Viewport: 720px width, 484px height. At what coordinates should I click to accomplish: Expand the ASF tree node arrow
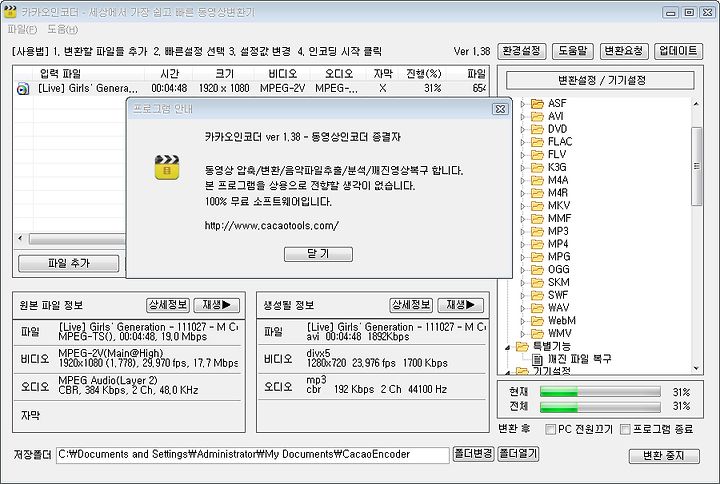click(x=523, y=104)
